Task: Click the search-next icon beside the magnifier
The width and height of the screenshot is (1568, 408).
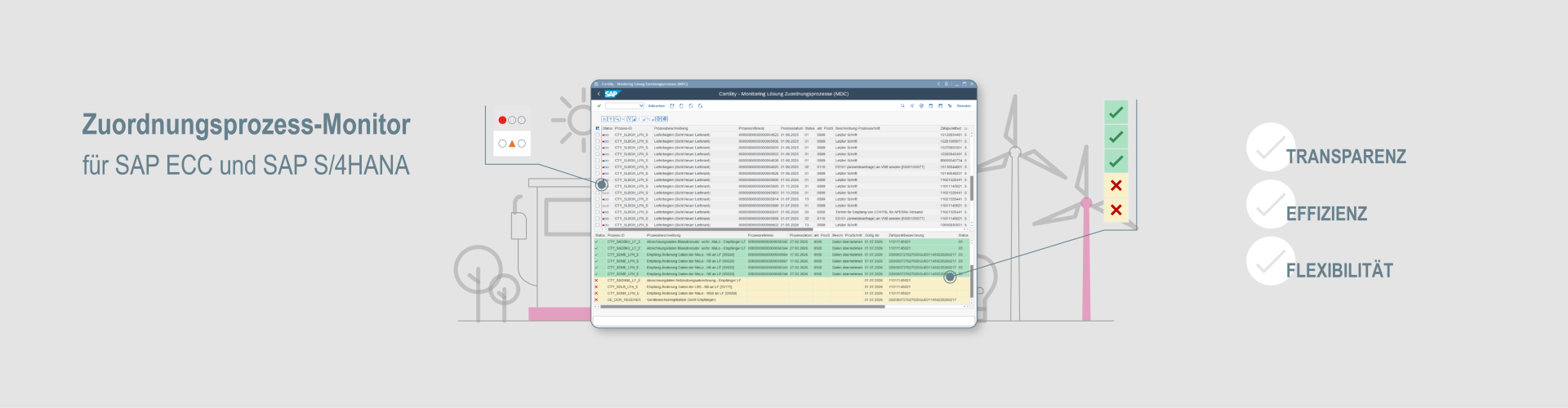Action: pyautogui.click(x=912, y=106)
